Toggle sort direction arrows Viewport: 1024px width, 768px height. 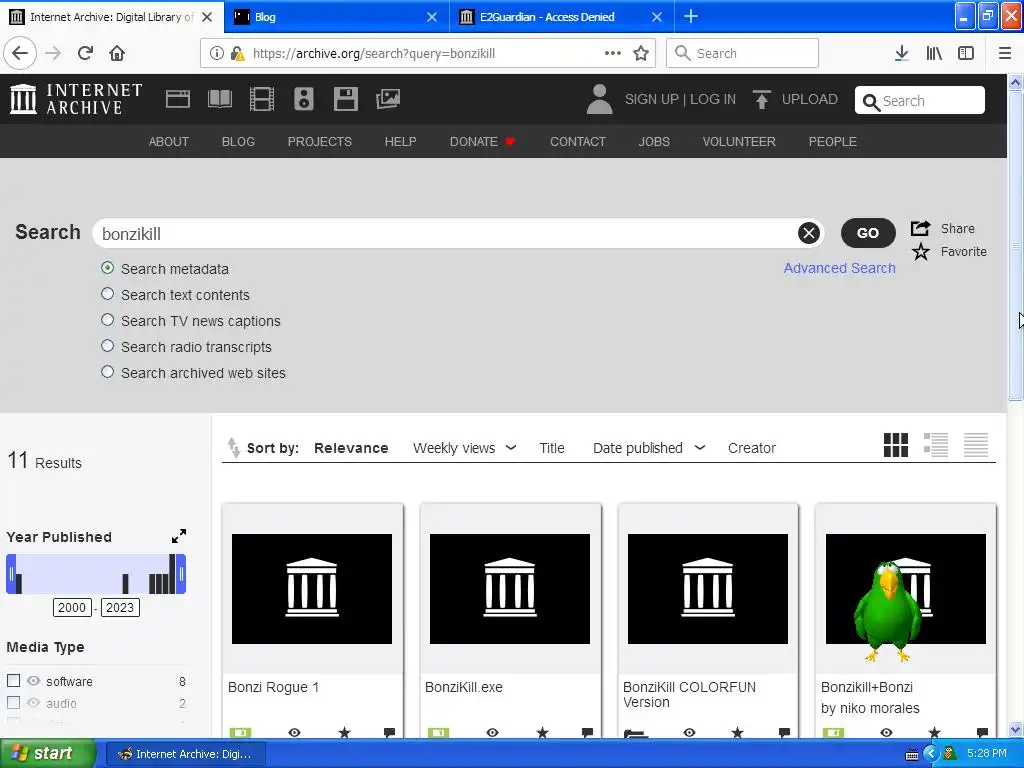coord(233,448)
